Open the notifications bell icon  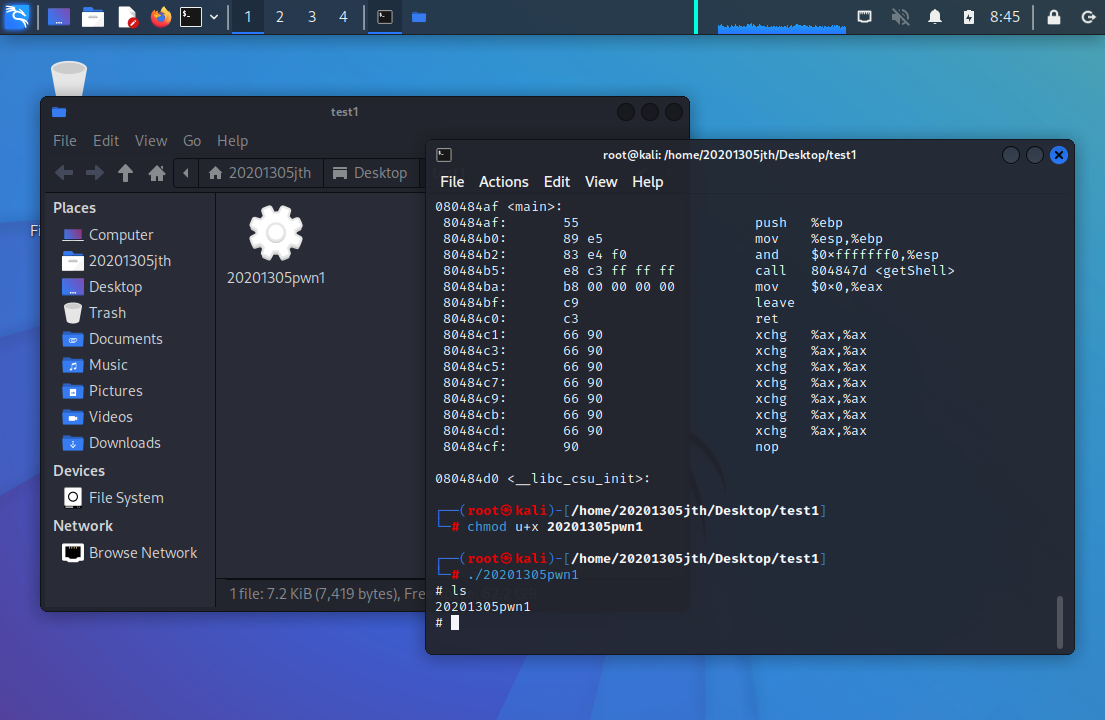[x=934, y=17]
